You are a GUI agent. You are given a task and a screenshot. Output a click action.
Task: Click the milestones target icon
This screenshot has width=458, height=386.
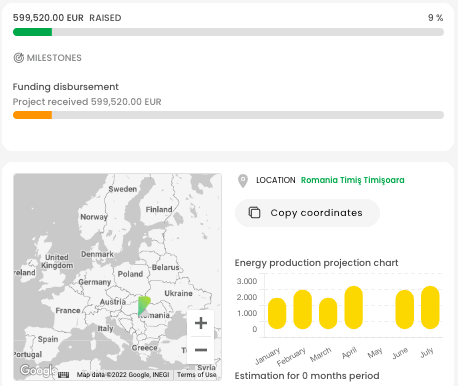pyautogui.click(x=19, y=58)
